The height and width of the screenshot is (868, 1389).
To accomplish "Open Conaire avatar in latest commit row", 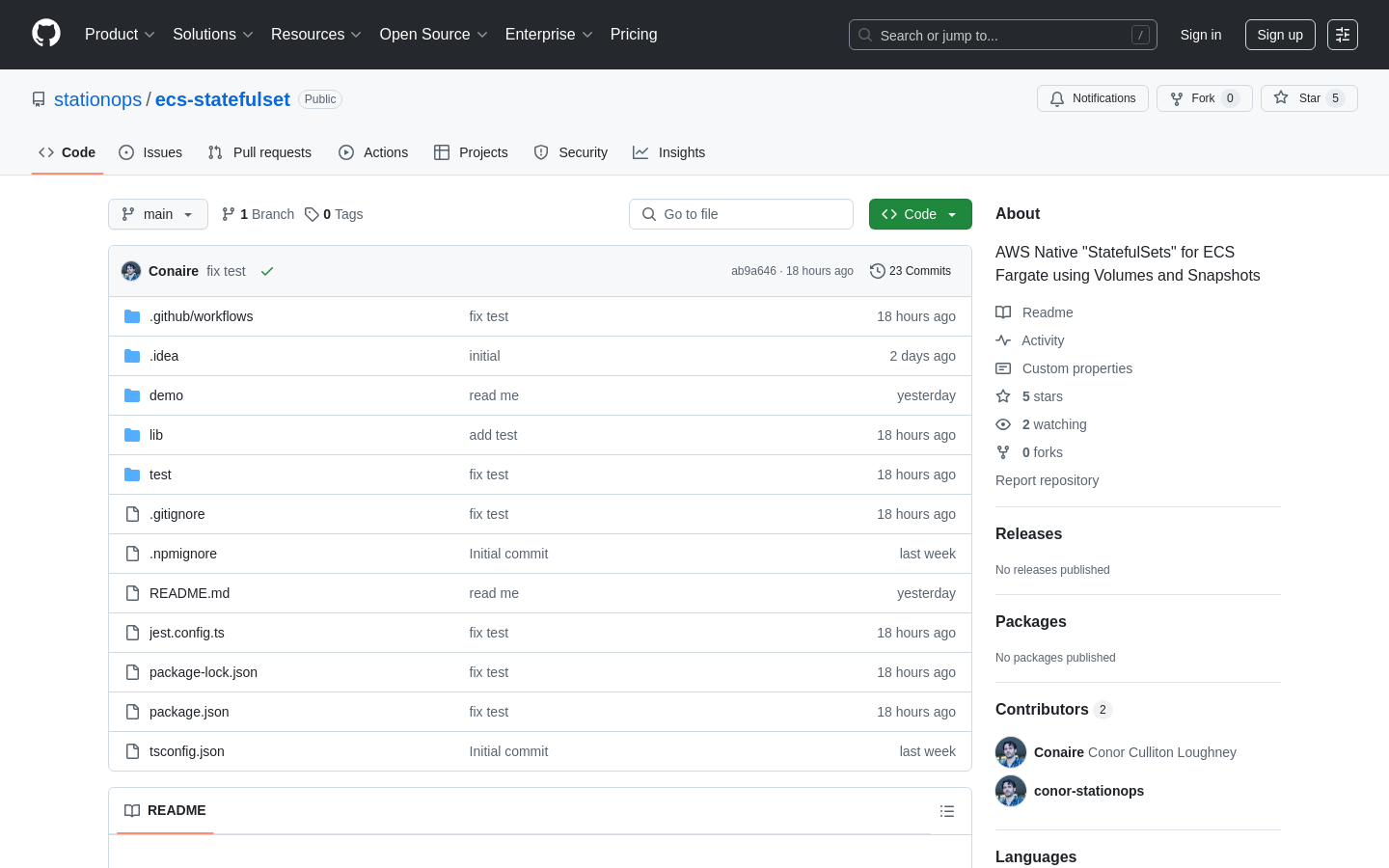I will (x=131, y=271).
